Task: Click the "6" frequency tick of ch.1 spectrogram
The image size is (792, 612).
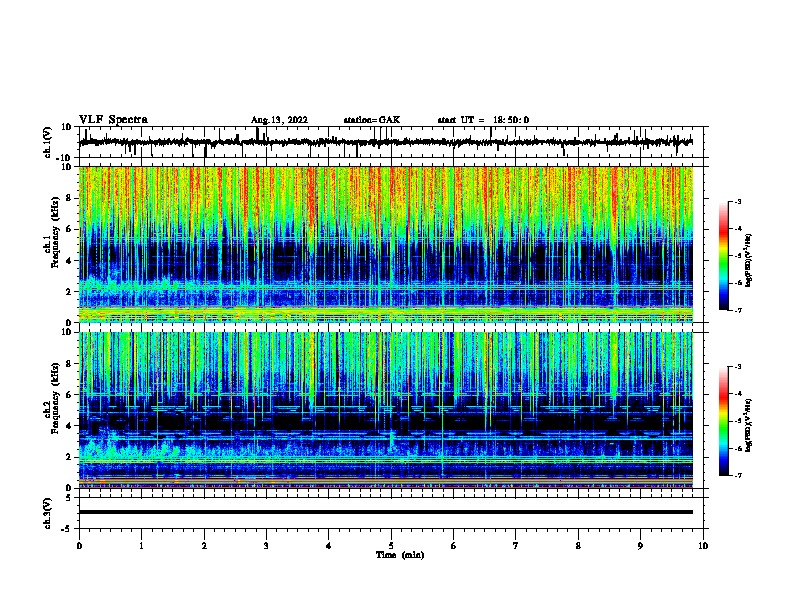Action: (x=70, y=229)
